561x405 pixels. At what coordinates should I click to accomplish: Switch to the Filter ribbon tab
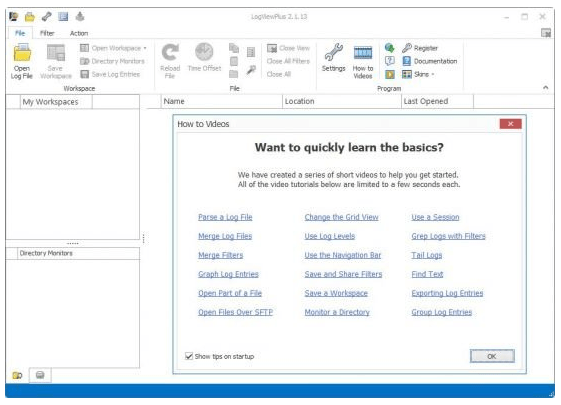pyautogui.click(x=47, y=33)
